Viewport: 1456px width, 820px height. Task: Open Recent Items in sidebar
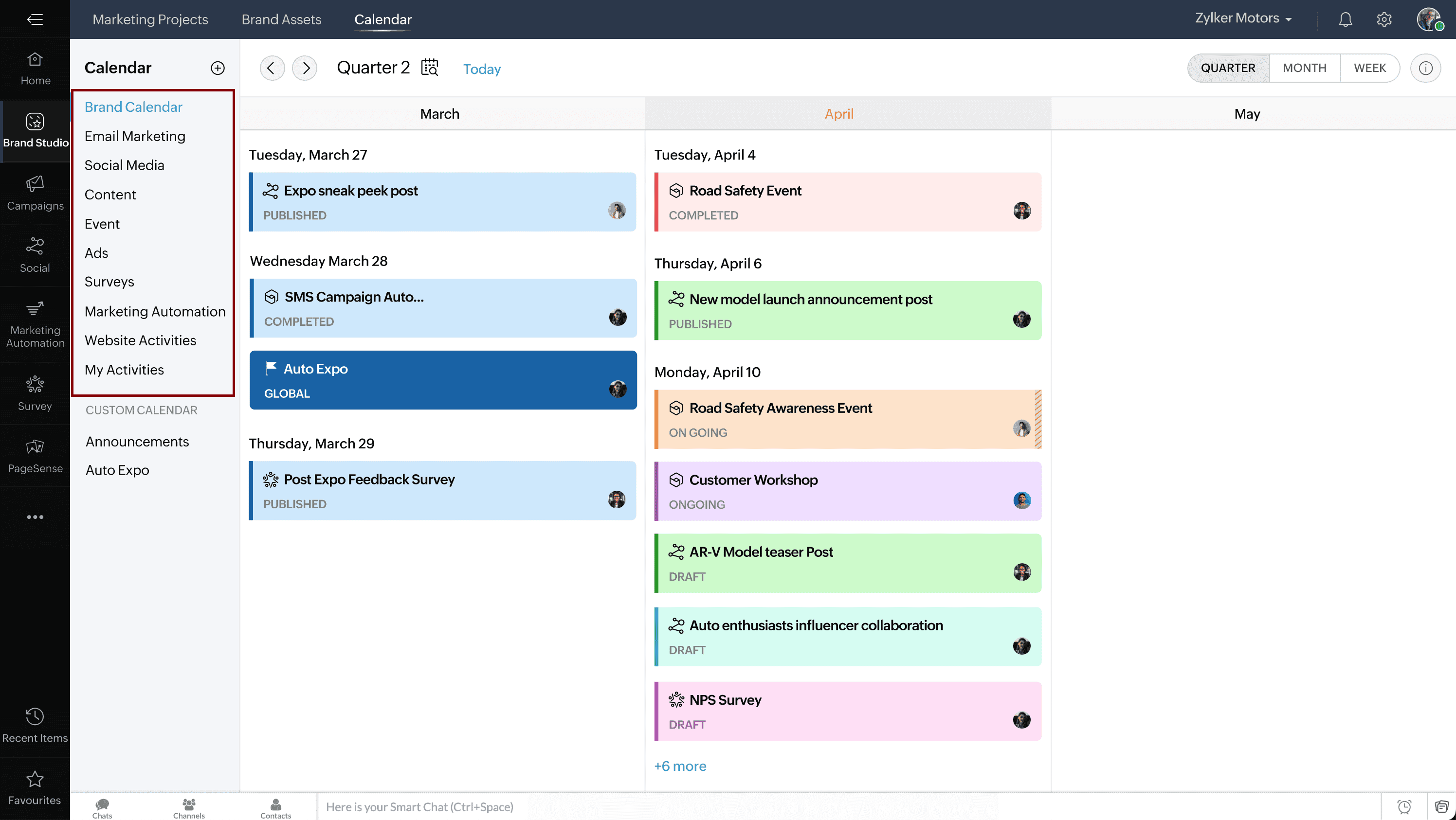click(x=35, y=725)
